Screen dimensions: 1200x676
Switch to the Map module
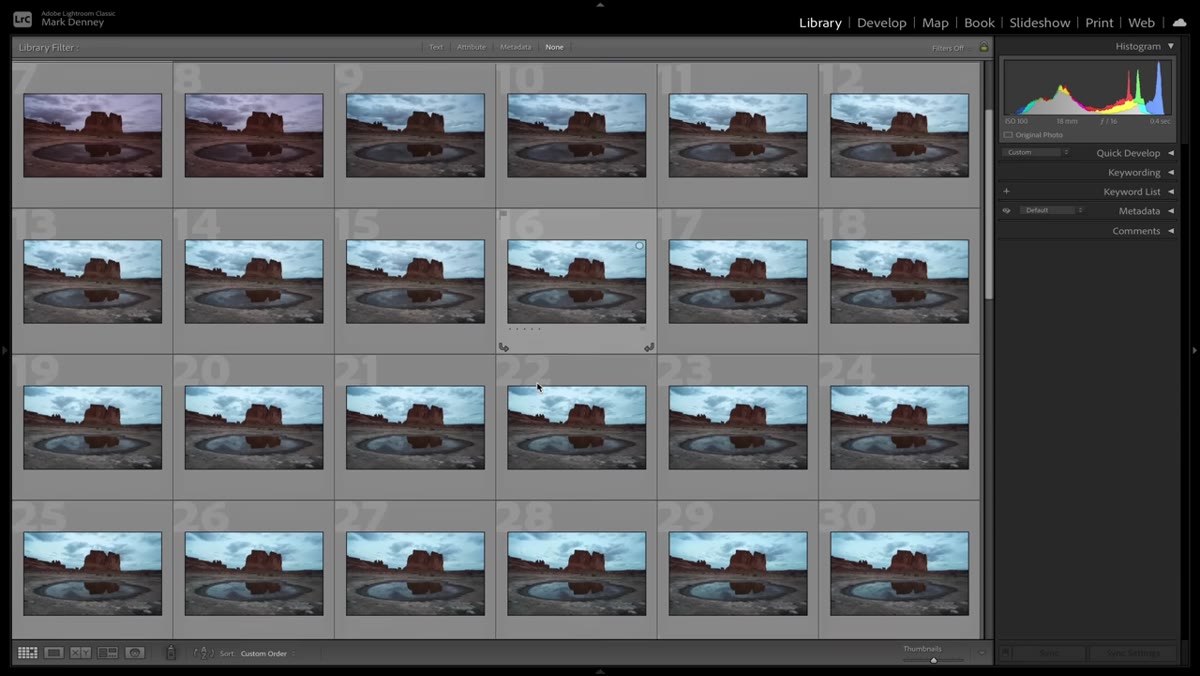[x=935, y=22]
